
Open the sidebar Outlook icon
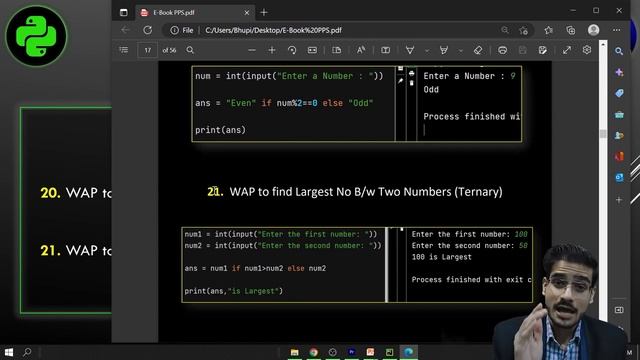[619, 178]
